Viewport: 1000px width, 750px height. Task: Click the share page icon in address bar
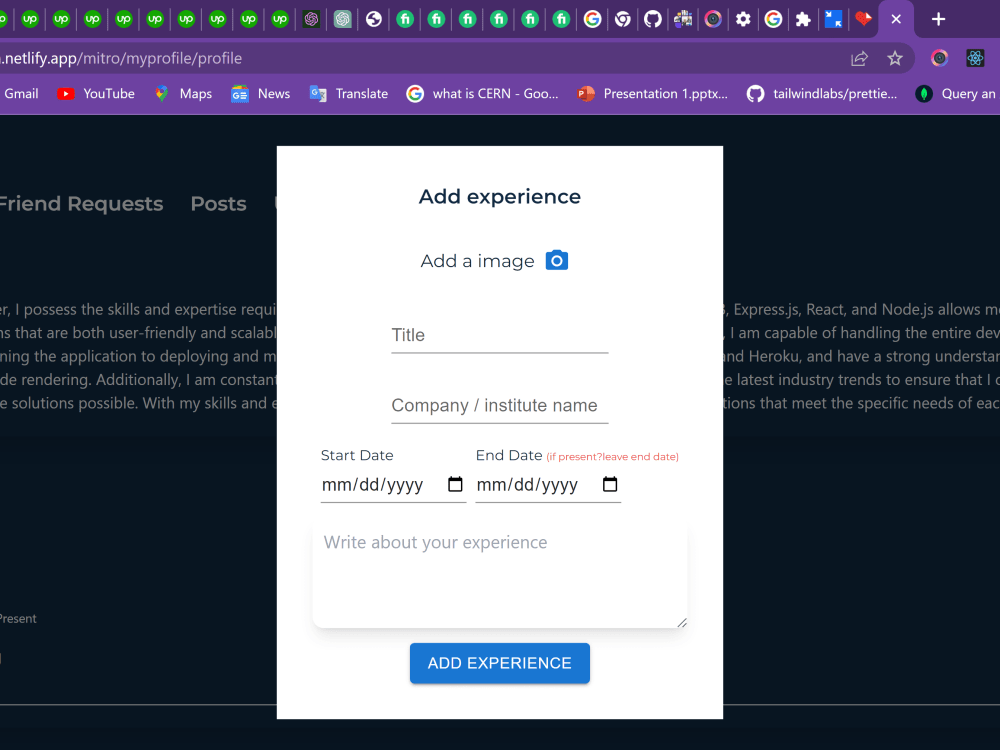[x=859, y=59]
